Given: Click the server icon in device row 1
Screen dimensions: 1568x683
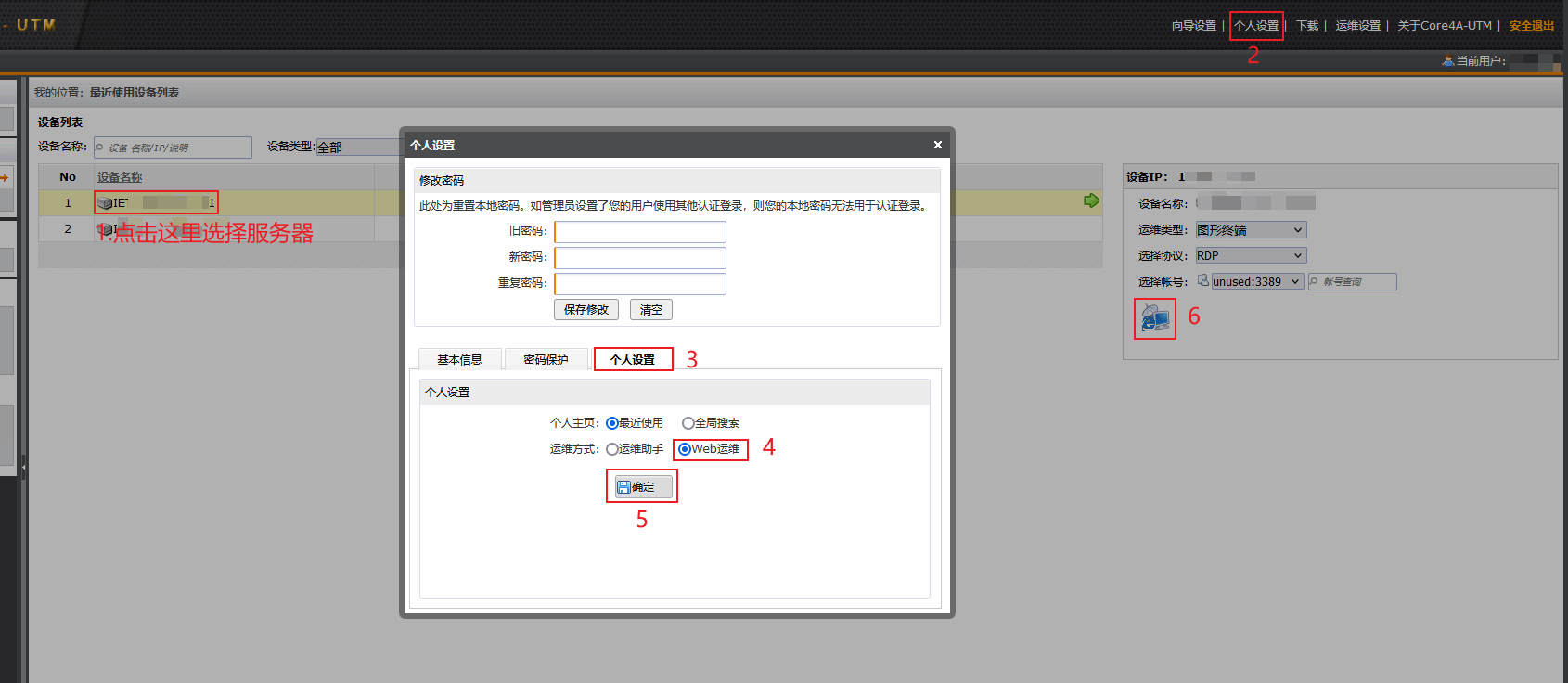Looking at the screenshot, I should point(105,203).
